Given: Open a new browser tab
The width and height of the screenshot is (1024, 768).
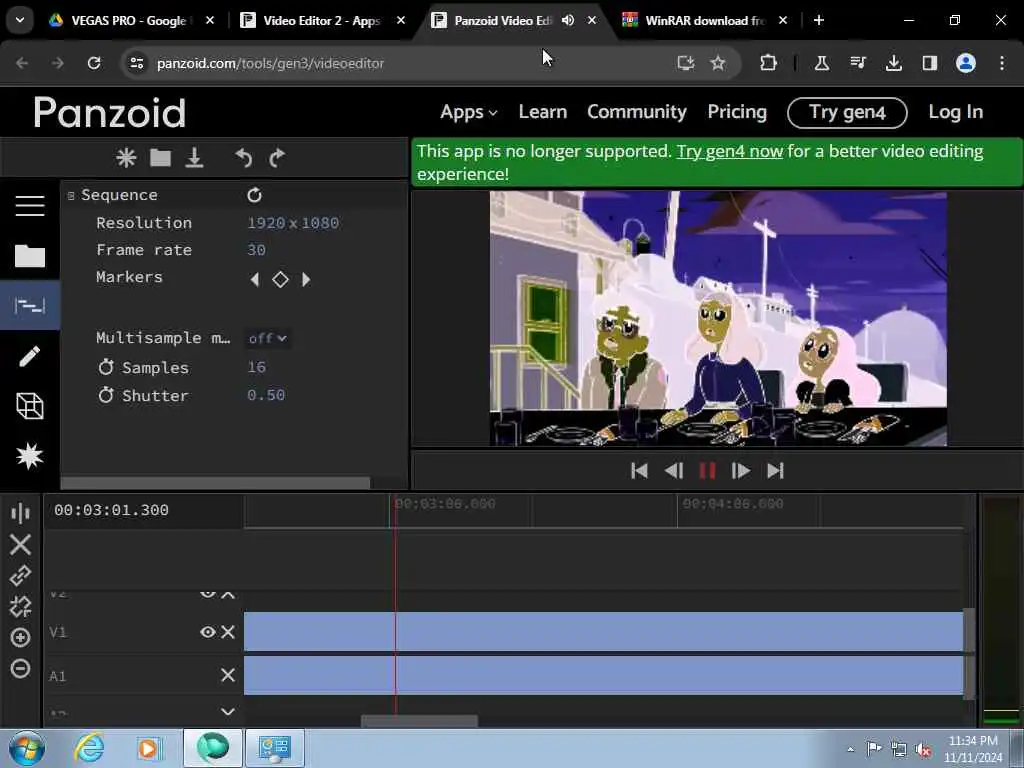Looking at the screenshot, I should [819, 20].
